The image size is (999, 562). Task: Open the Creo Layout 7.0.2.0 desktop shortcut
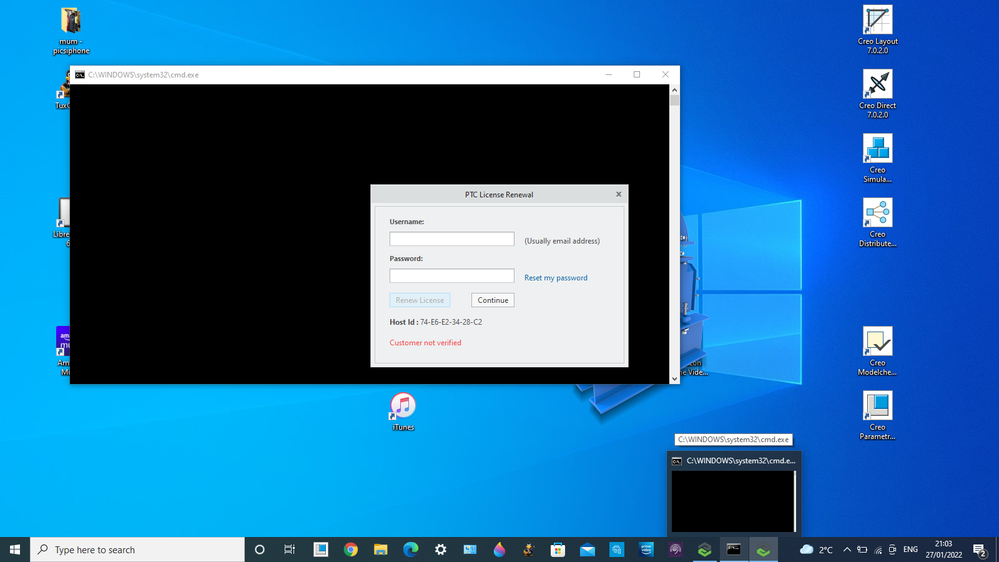(877, 29)
